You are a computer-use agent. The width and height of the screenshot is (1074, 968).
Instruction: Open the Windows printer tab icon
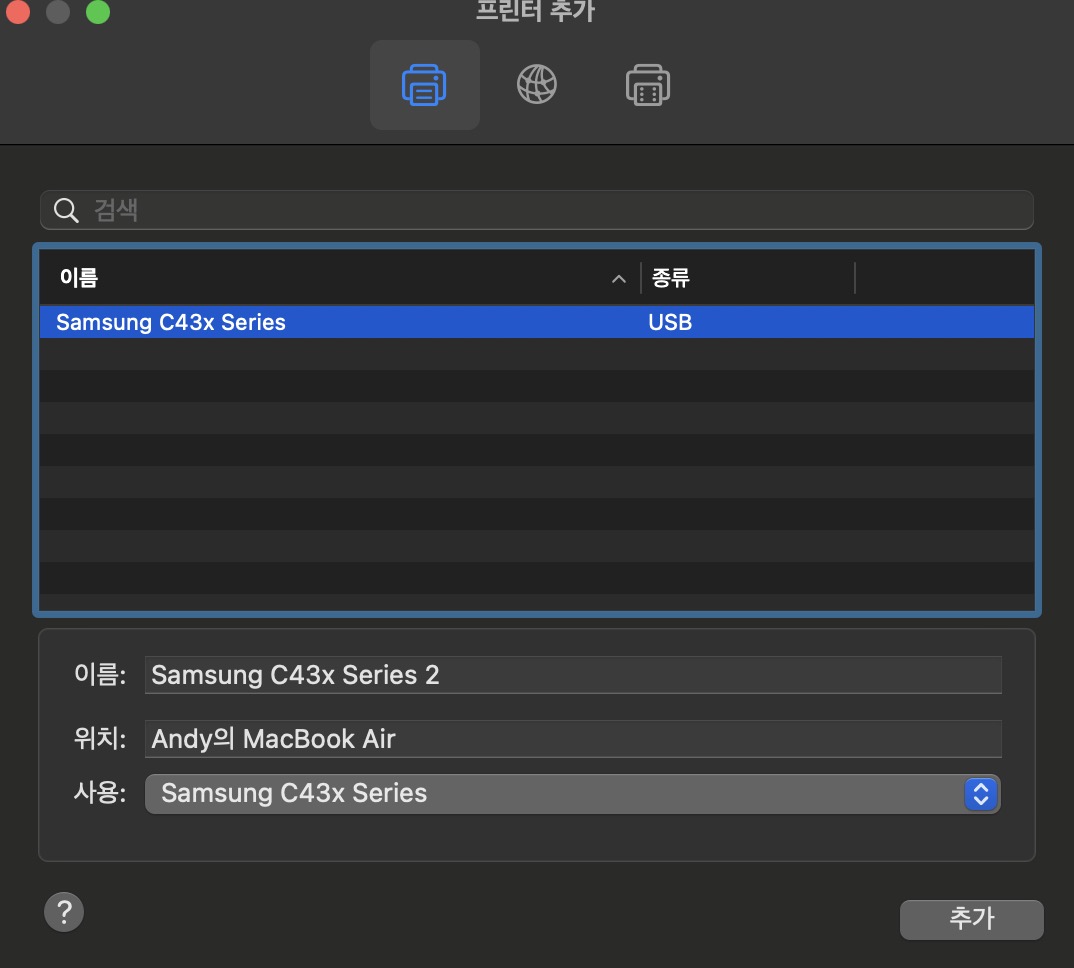(647, 85)
